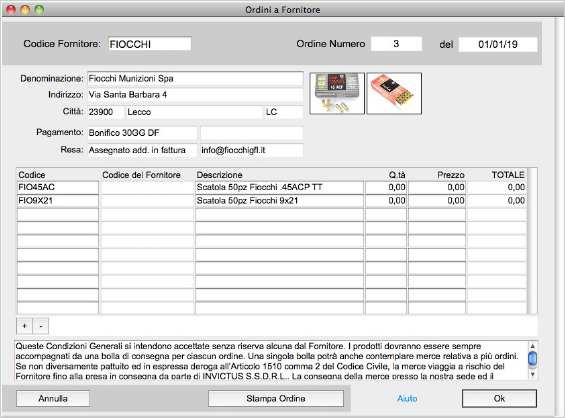Image resolution: width=565 pixels, height=418 pixels.
Task: Click the Pagamento field Bonifico 30GG DF
Action: coord(142,133)
